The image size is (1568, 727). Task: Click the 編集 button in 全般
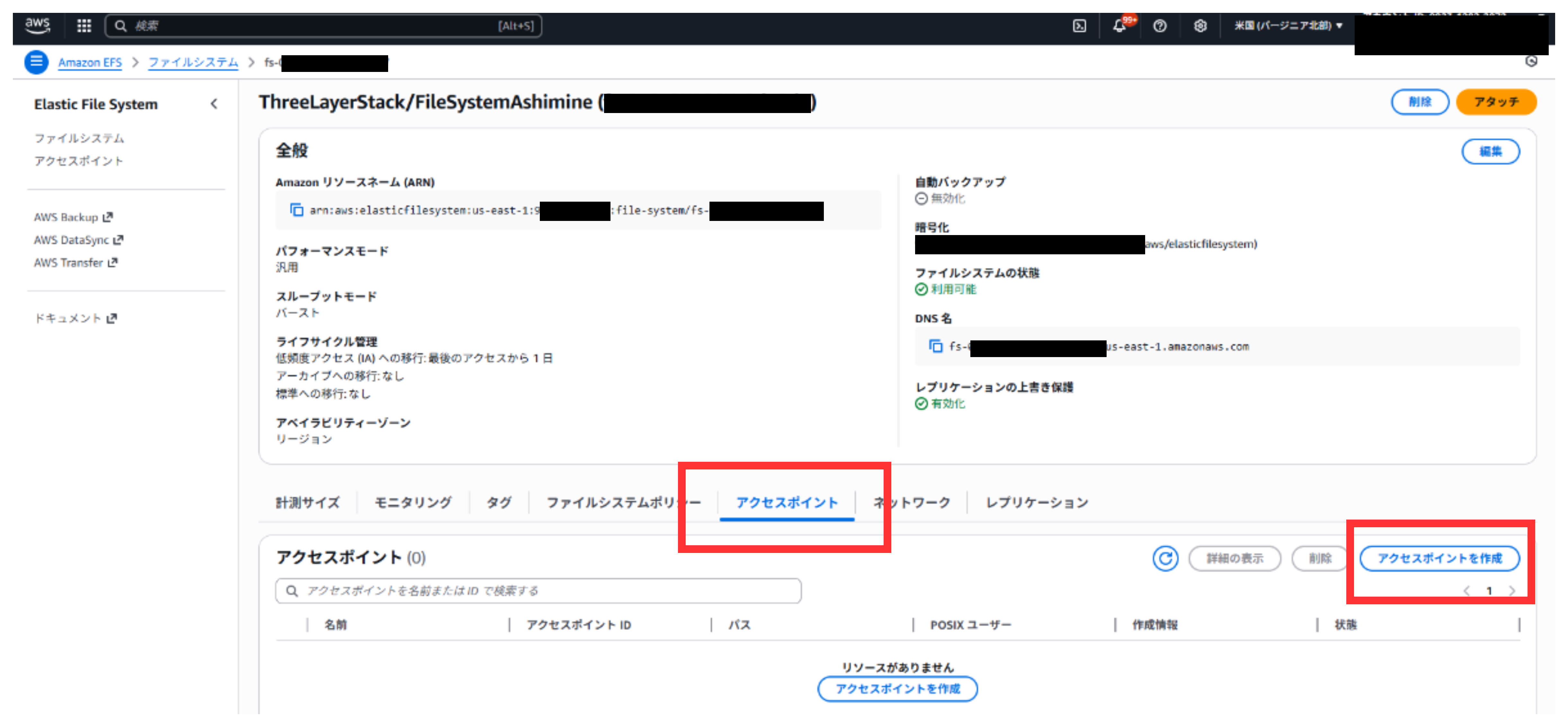(x=1490, y=152)
